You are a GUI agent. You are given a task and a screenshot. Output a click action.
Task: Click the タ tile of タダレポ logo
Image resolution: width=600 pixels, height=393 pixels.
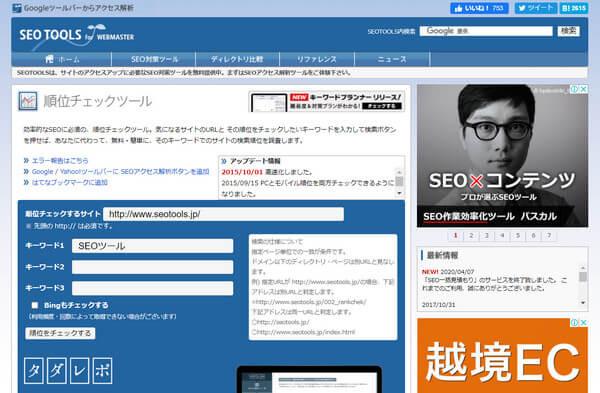pos(34,370)
